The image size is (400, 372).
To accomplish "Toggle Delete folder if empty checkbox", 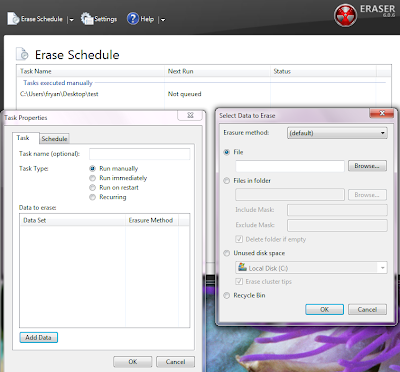I will click(x=239, y=239).
